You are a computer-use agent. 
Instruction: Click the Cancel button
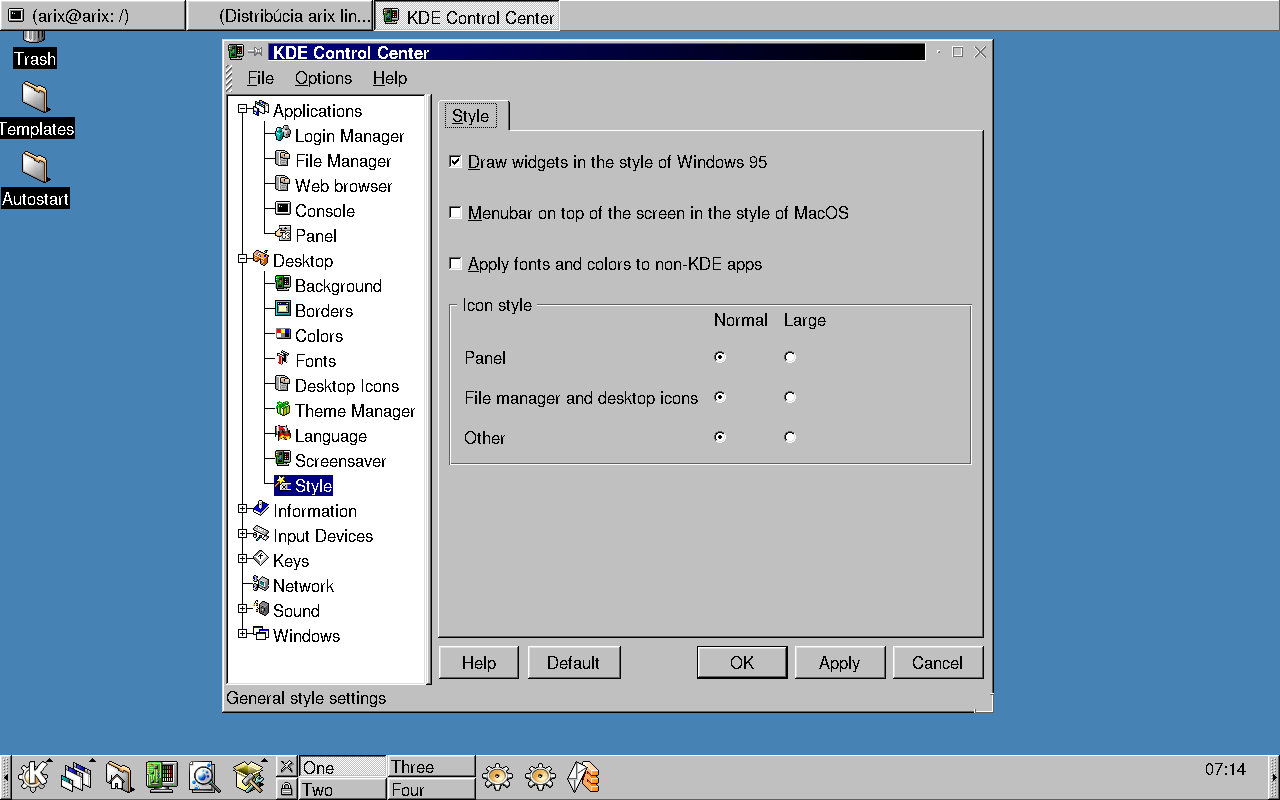click(937, 662)
